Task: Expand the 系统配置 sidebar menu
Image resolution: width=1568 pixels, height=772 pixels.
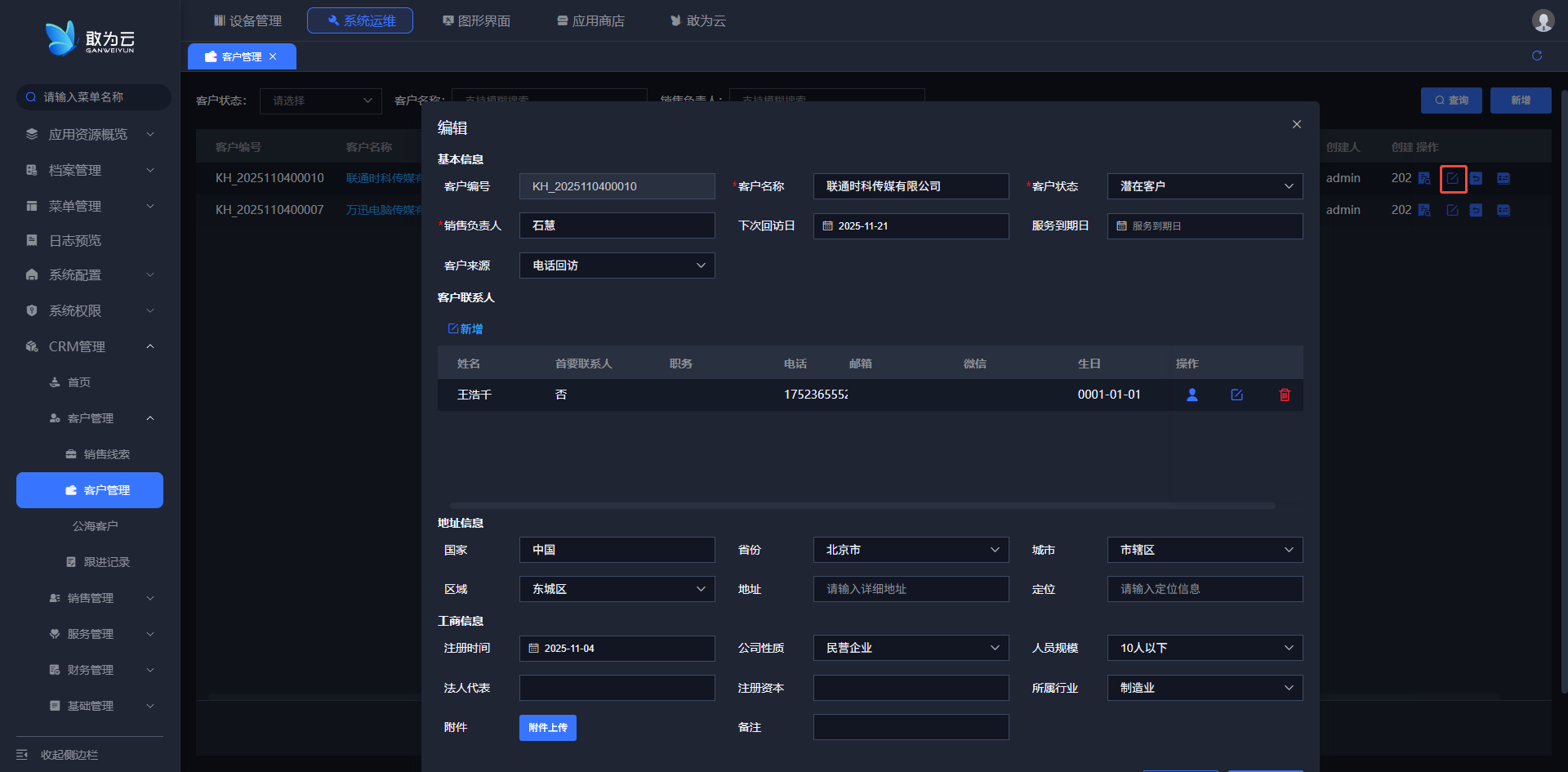Action: click(88, 275)
